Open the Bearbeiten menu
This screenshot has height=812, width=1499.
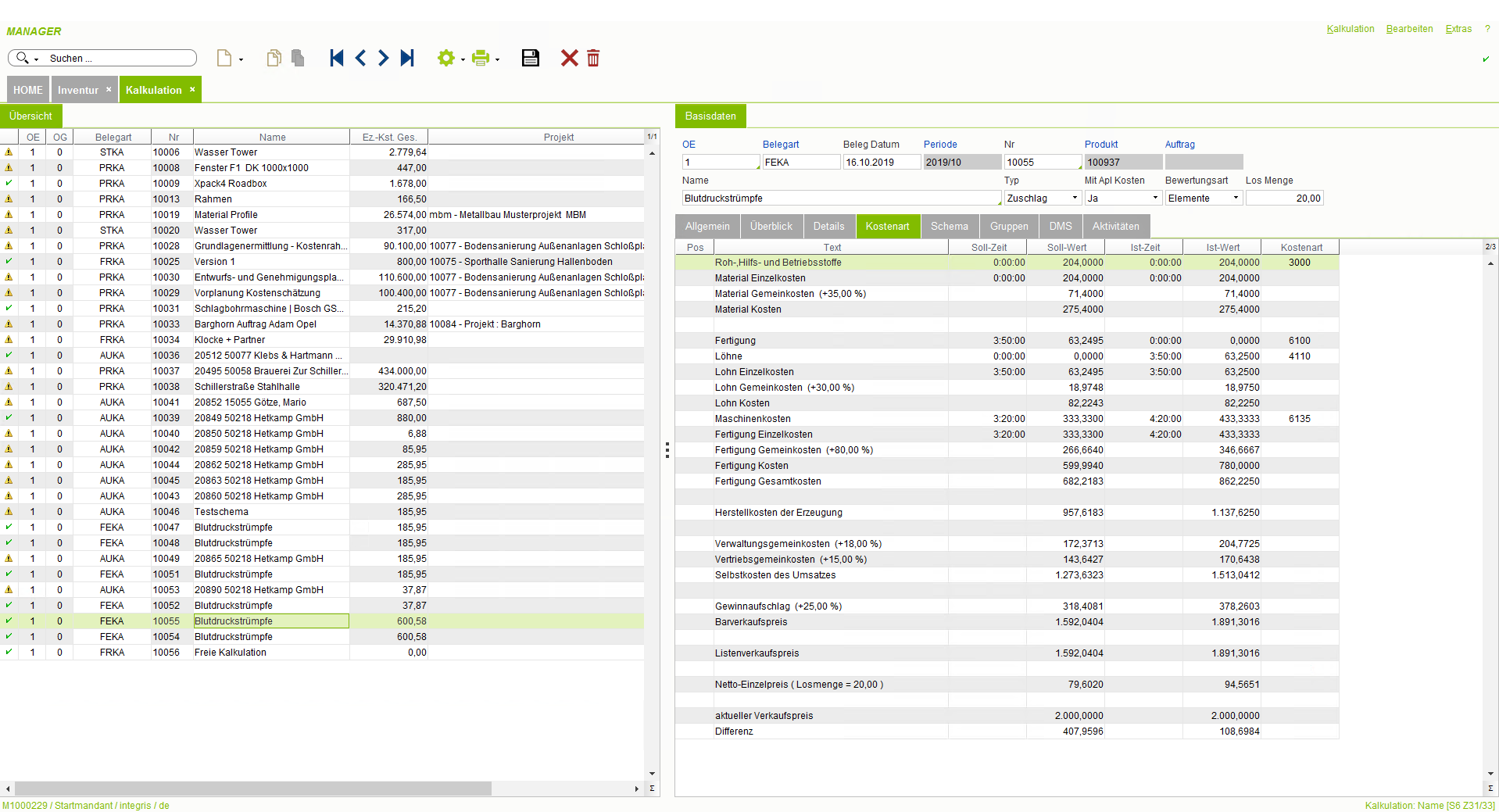pyautogui.click(x=1409, y=29)
